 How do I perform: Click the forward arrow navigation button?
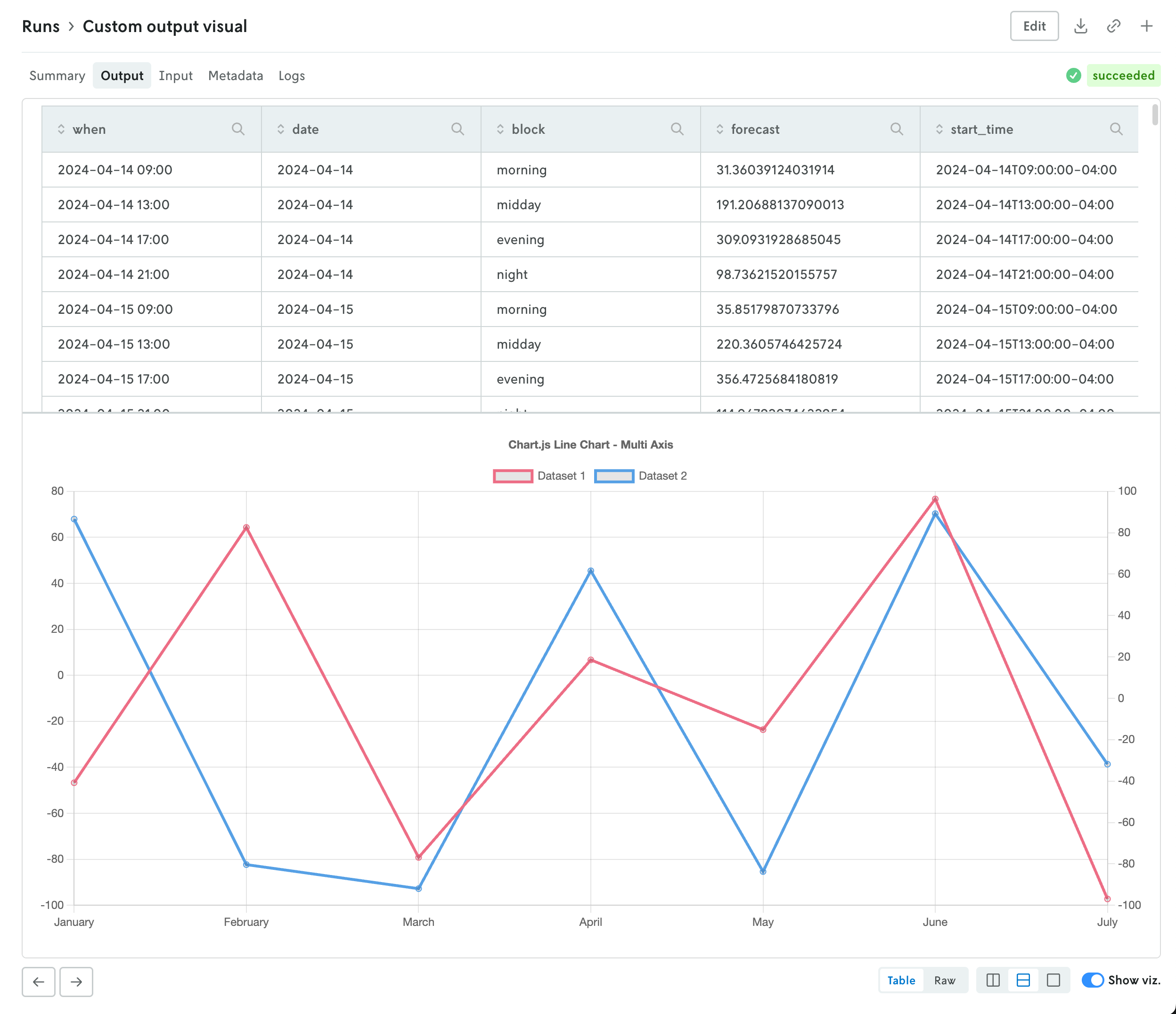[76, 981]
